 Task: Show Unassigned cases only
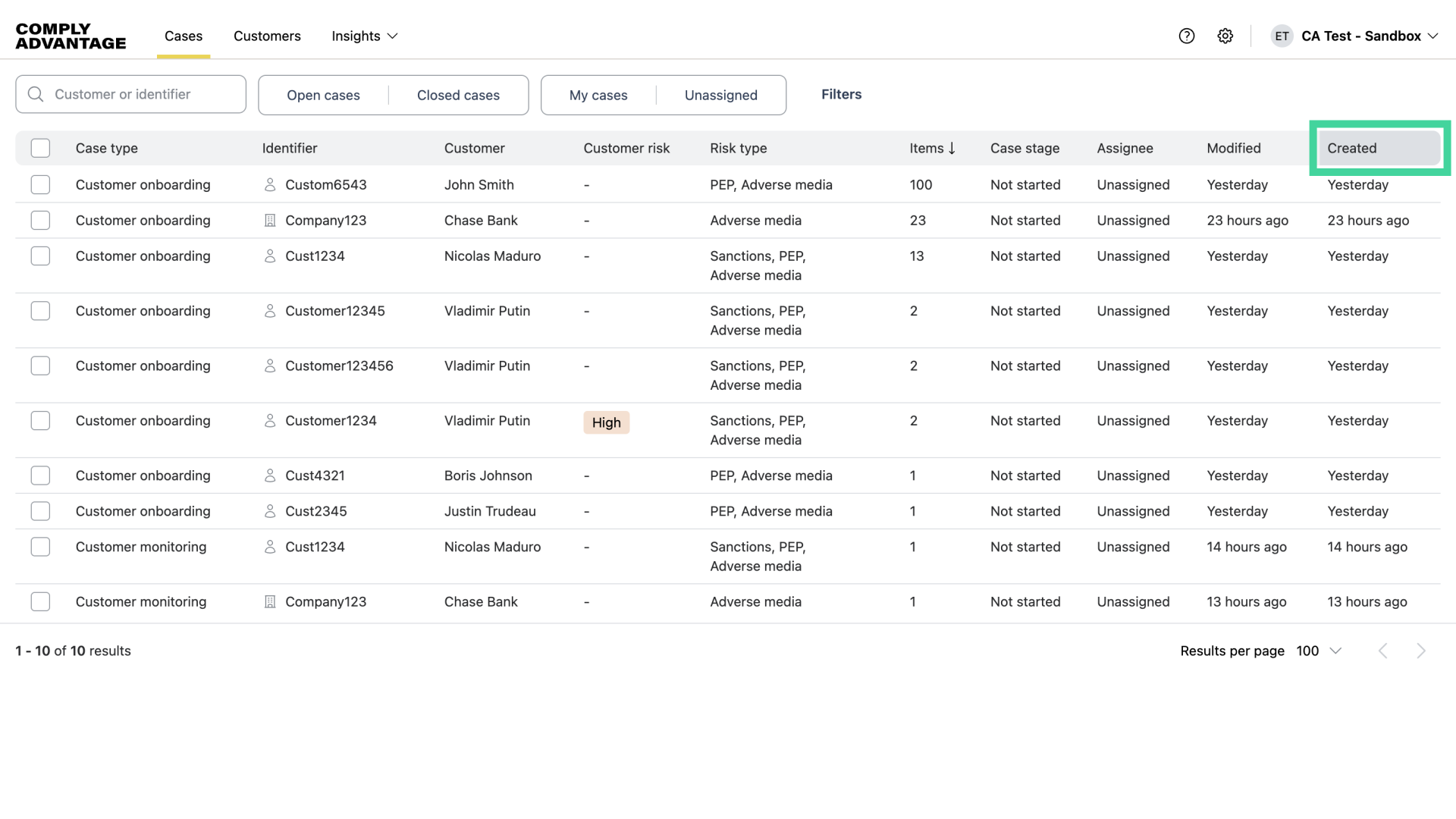click(x=720, y=95)
